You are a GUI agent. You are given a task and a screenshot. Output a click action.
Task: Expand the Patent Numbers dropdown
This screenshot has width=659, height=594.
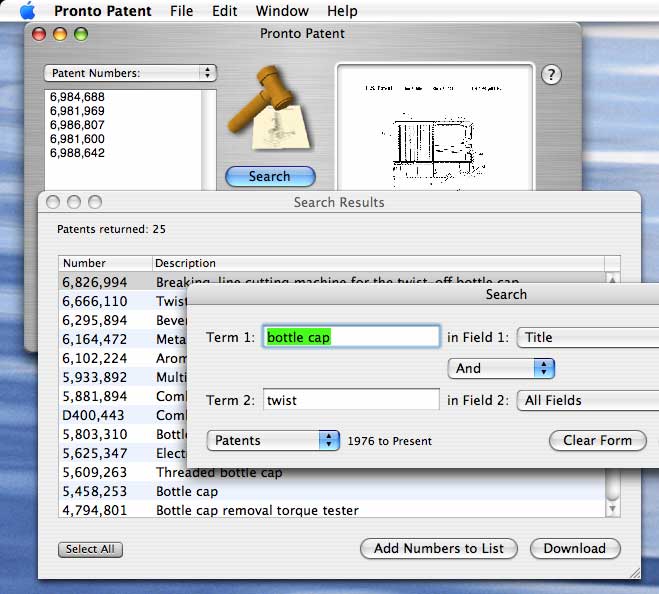[x=130, y=73]
